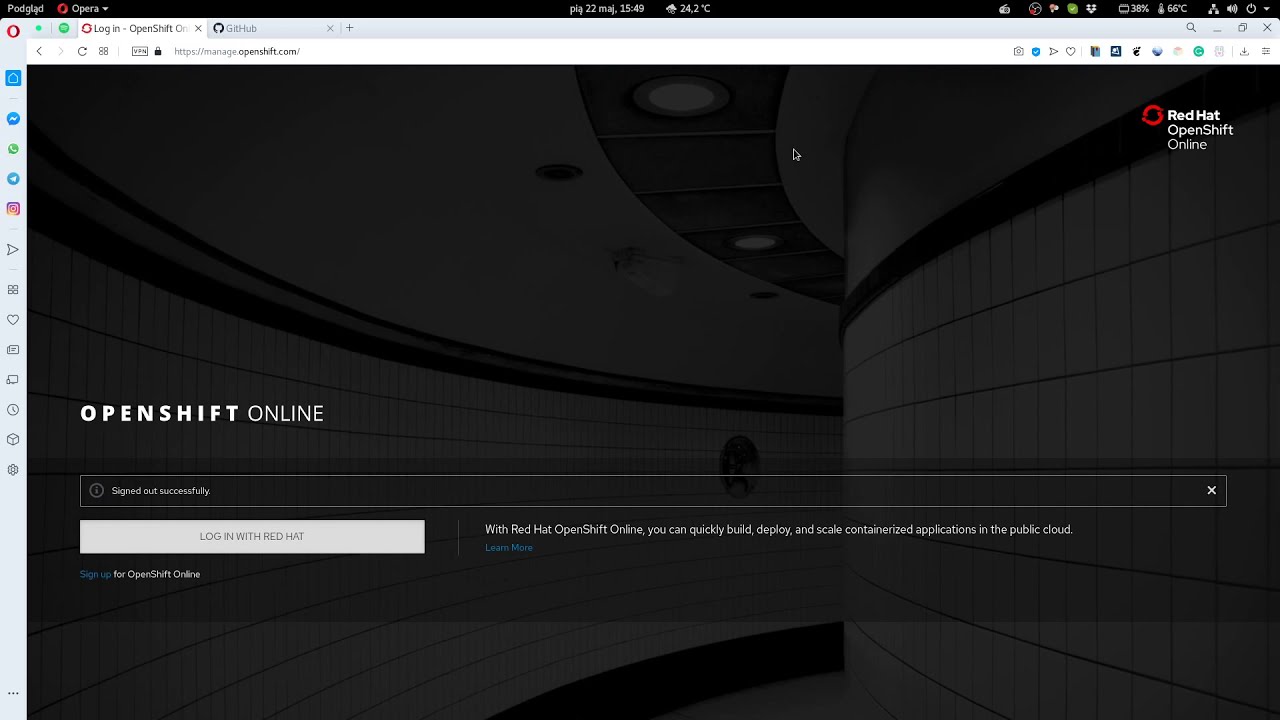
Task: Open Extensions cube icon in sidebar
Action: [x=13, y=439]
